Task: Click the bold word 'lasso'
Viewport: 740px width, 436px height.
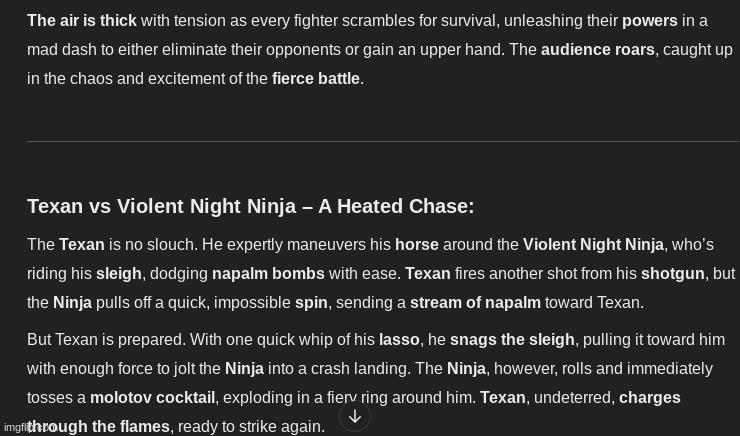Action: pyautogui.click(x=399, y=339)
